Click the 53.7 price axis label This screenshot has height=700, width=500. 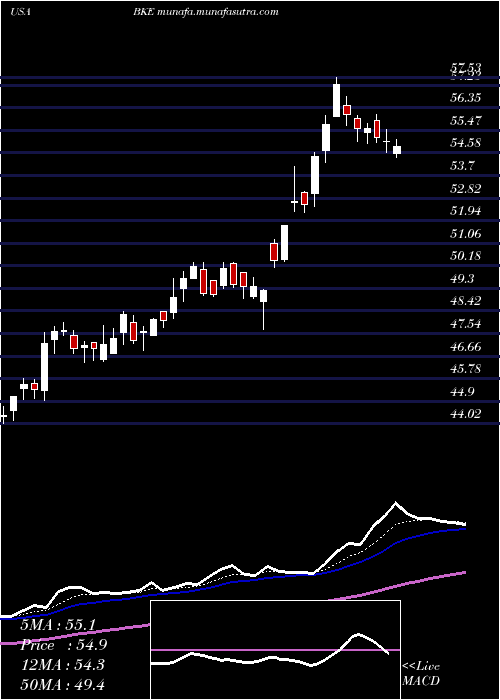click(462, 166)
